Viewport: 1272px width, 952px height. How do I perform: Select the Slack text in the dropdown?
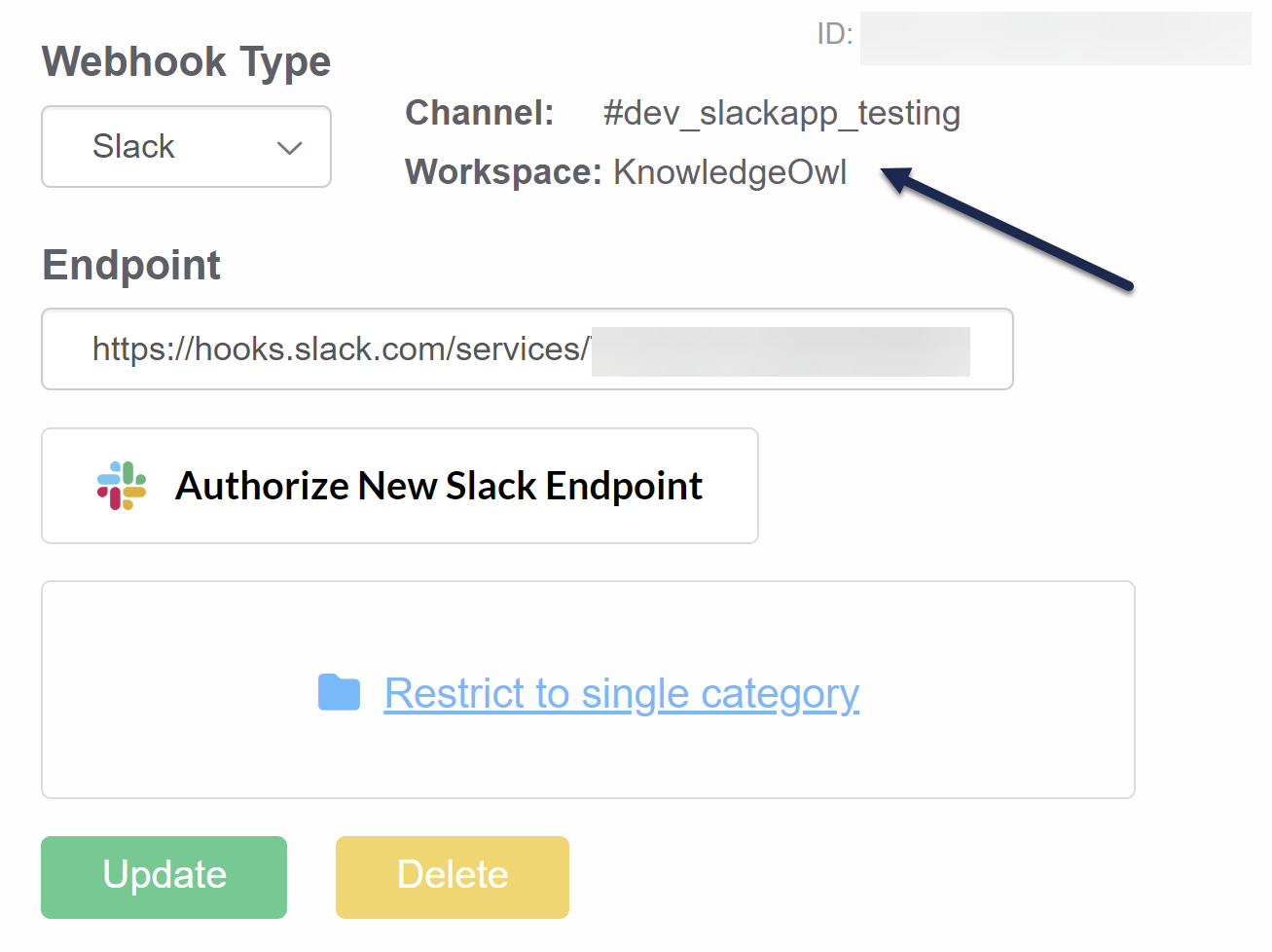(133, 147)
